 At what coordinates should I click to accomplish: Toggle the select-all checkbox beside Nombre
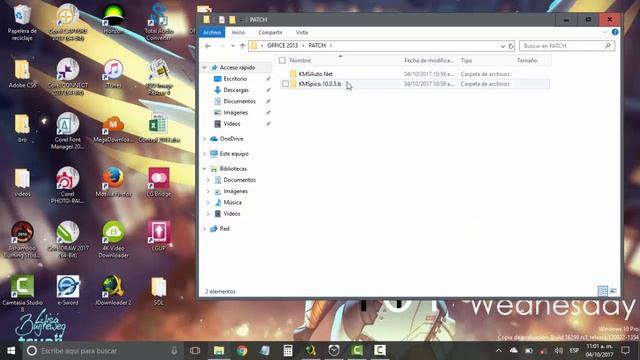[x=282, y=60]
